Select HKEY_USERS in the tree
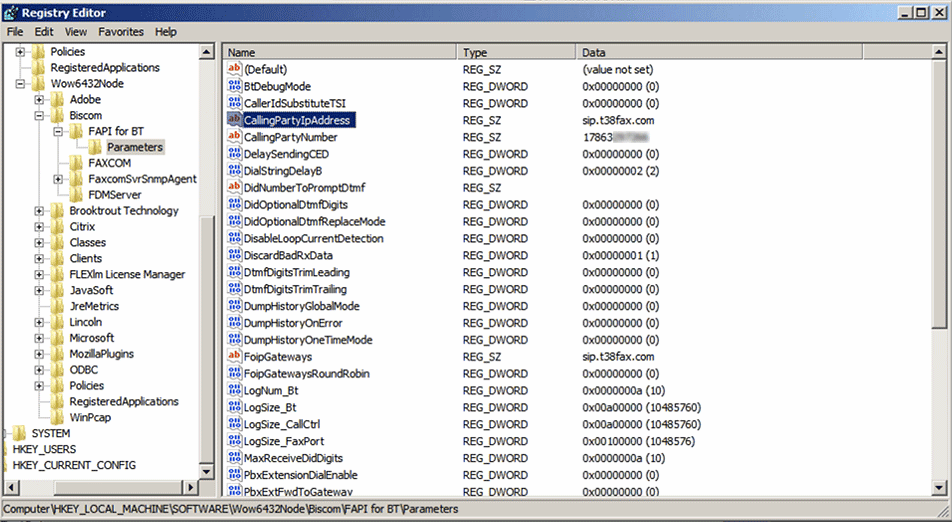Image resolution: width=952 pixels, height=522 pixels. 44,449
